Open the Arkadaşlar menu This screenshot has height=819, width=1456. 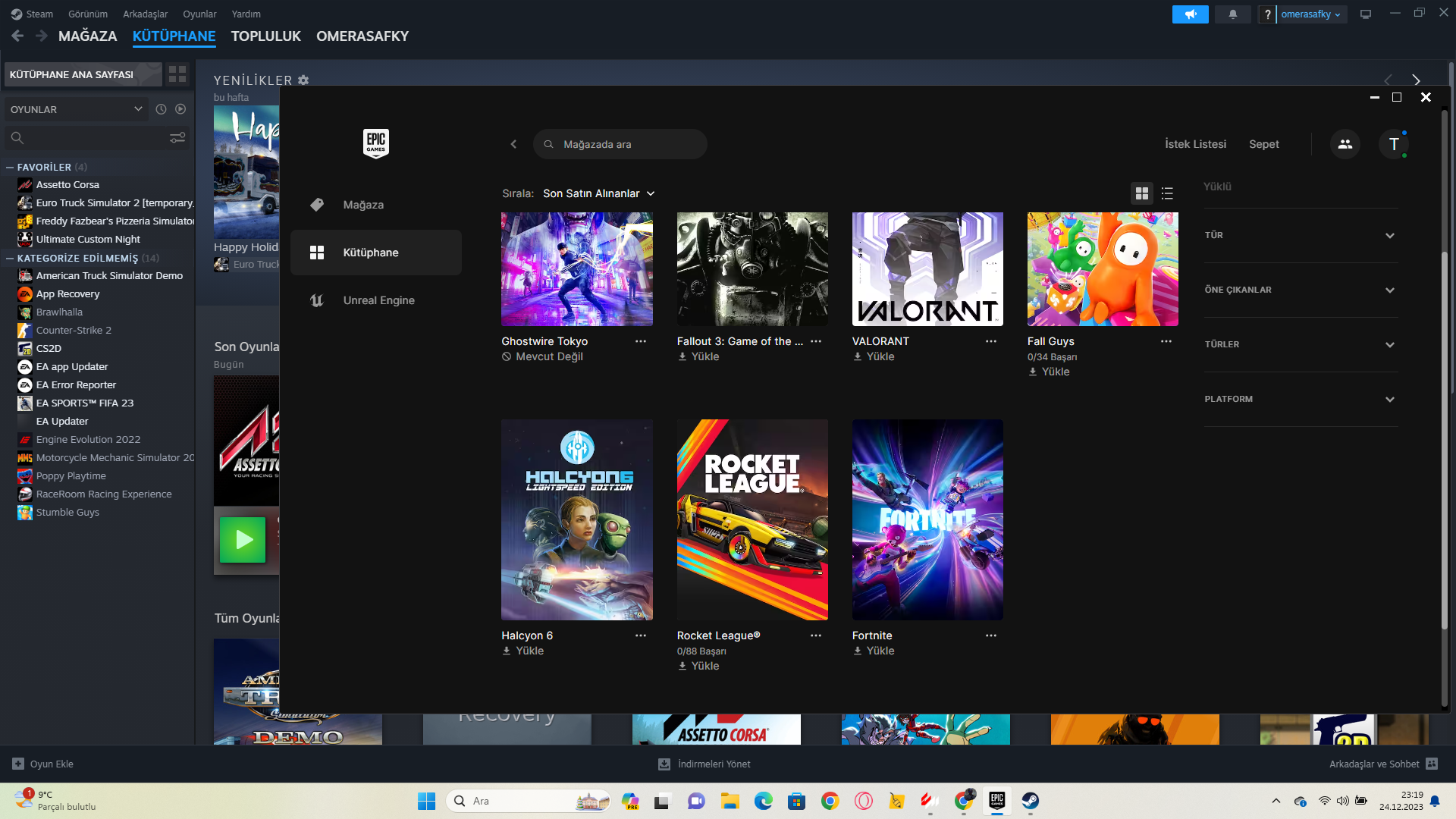click(145, 14)
